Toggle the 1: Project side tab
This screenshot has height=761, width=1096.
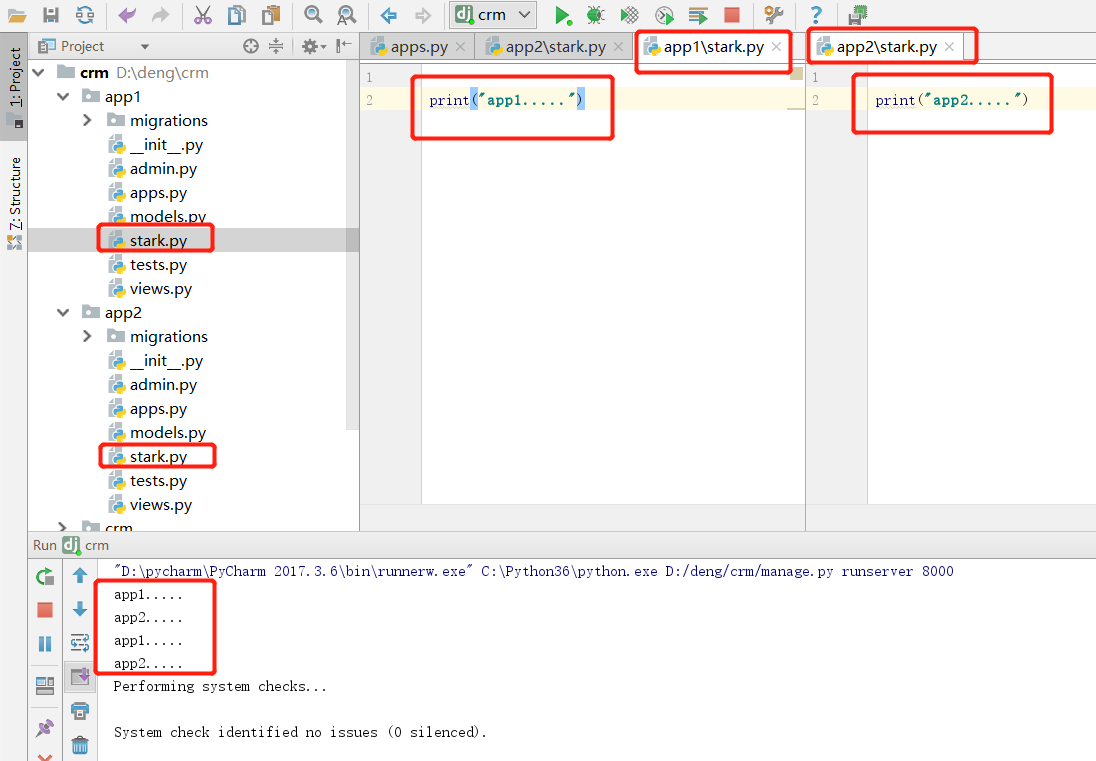click(x=15, y=87)
